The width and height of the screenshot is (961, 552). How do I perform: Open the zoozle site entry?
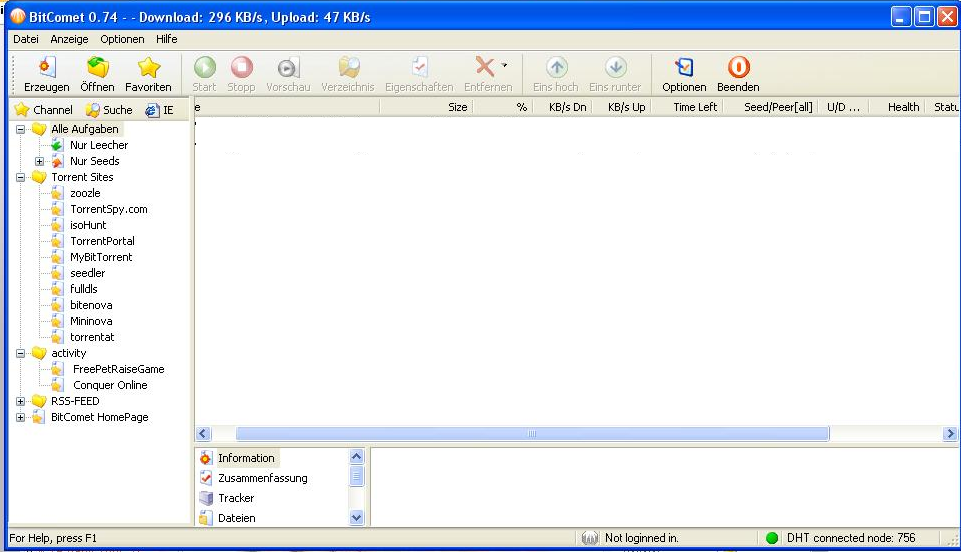point(85,193)
